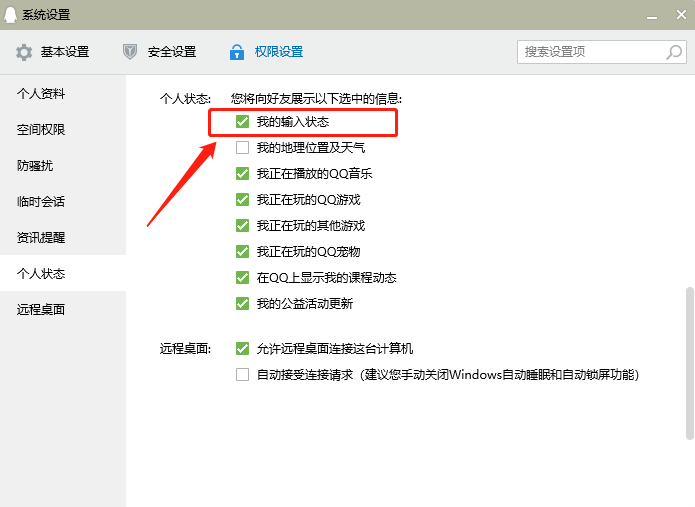
Task: Go to 空间权限 in the sidebar
Action: point(63,129)
